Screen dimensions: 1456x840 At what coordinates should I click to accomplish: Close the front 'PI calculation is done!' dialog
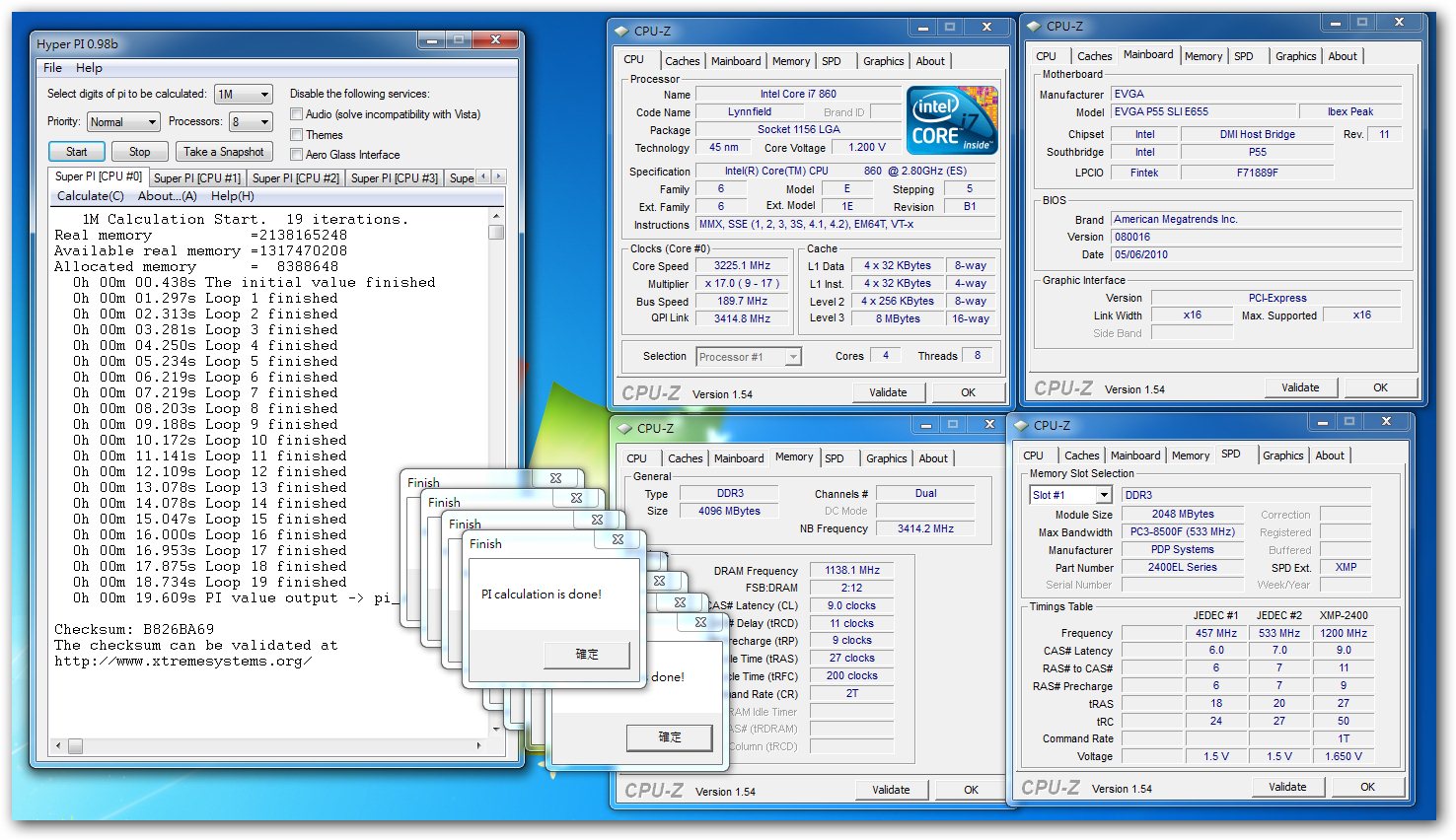[x=618, y=539]
